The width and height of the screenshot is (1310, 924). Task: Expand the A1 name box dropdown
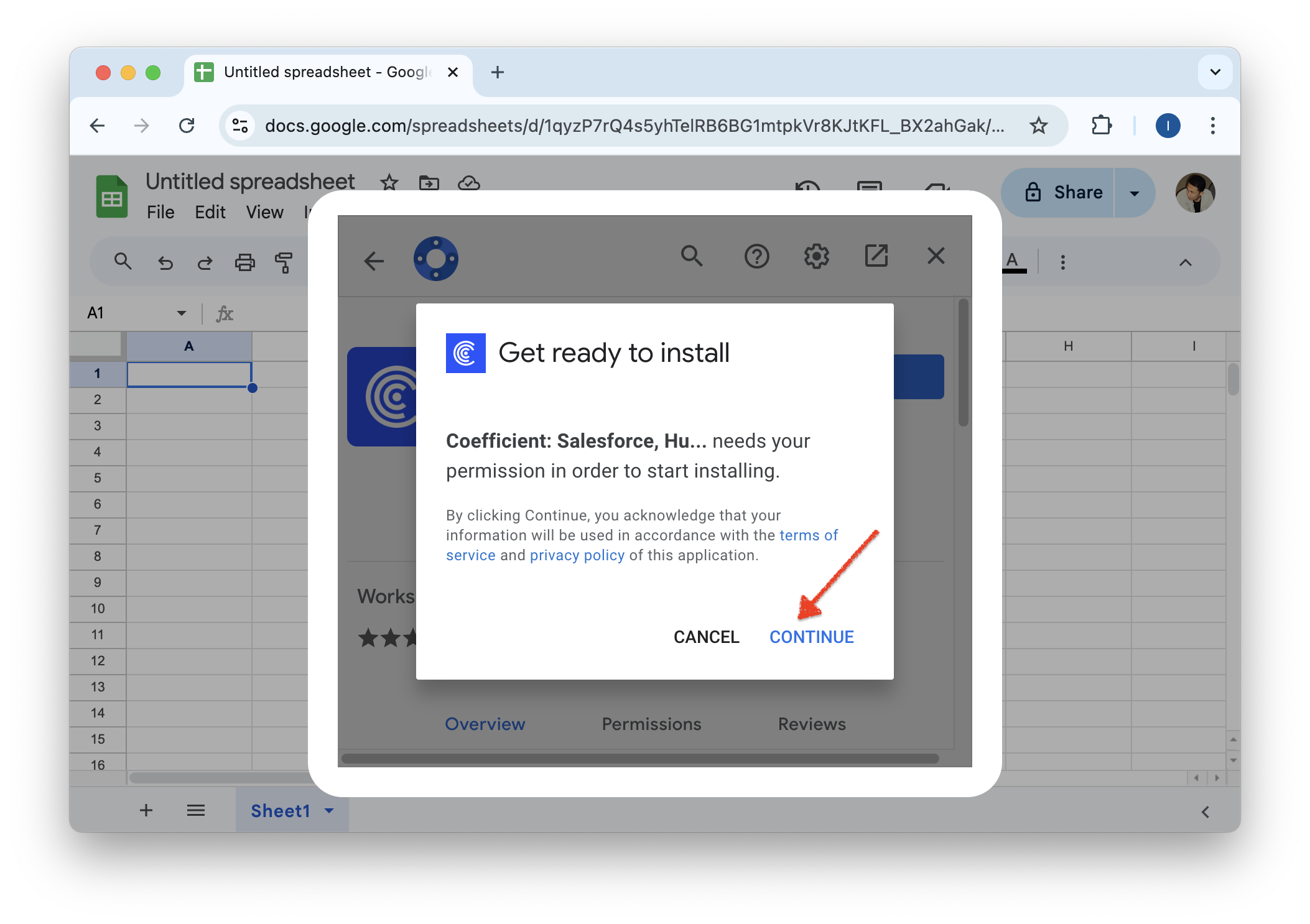(182, 313)
